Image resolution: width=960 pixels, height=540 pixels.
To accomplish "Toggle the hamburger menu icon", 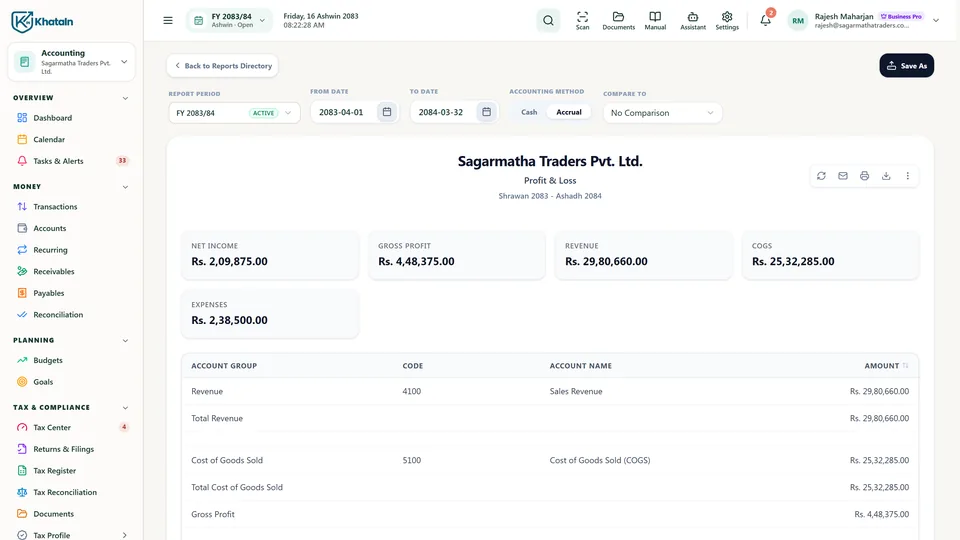I will [x=168, y=21].
